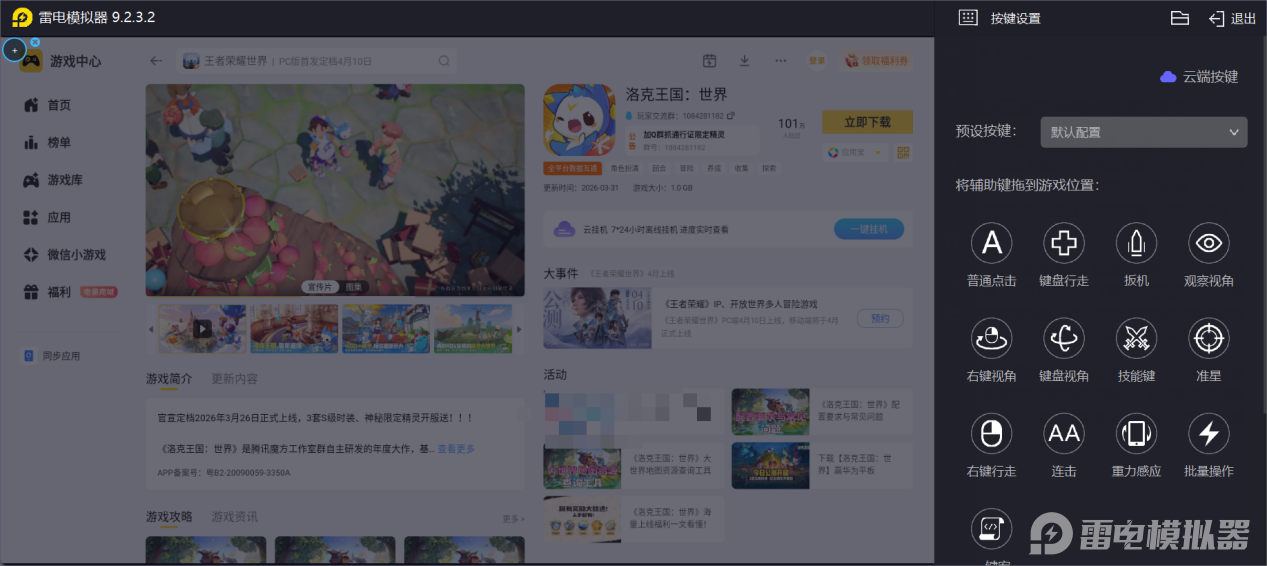Viewport: 1267px width, 566px height.
Task: Select the 键盘视角 key icon
Action: click(1064, 338)
